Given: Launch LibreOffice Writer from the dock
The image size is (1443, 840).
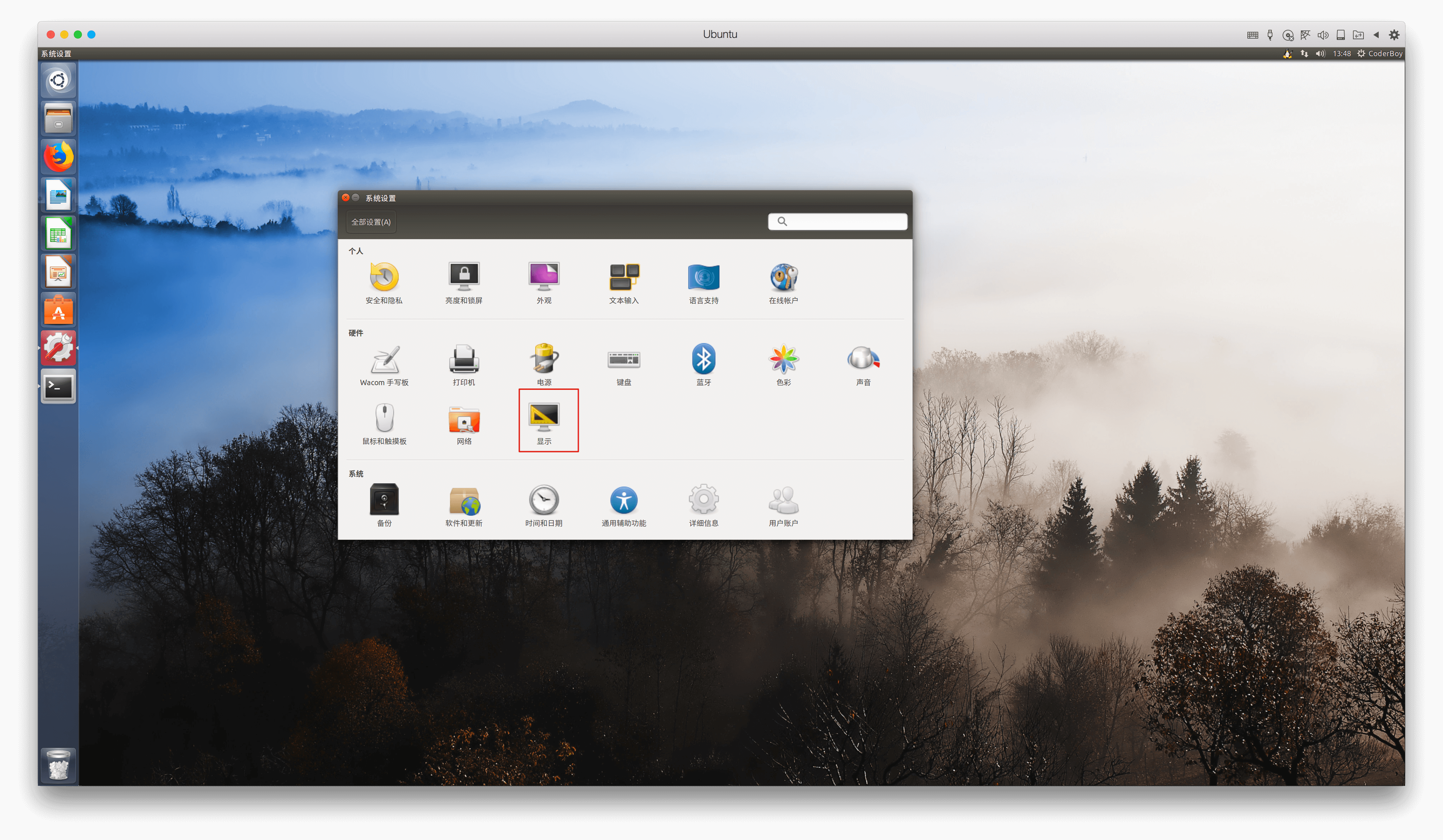Looking at the screenshot, I should pyautogui.click(x=59, y=195).
